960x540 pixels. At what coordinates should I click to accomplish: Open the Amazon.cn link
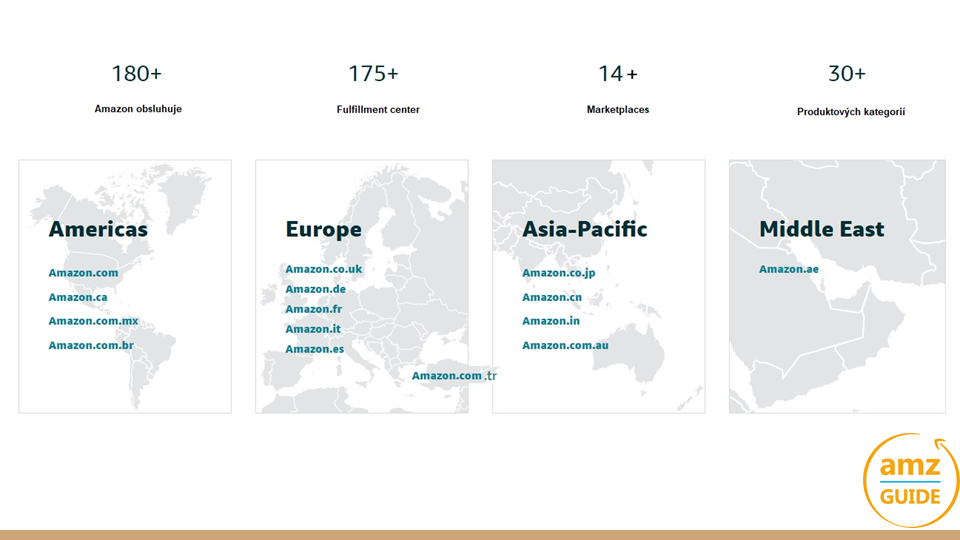(552, 297)
